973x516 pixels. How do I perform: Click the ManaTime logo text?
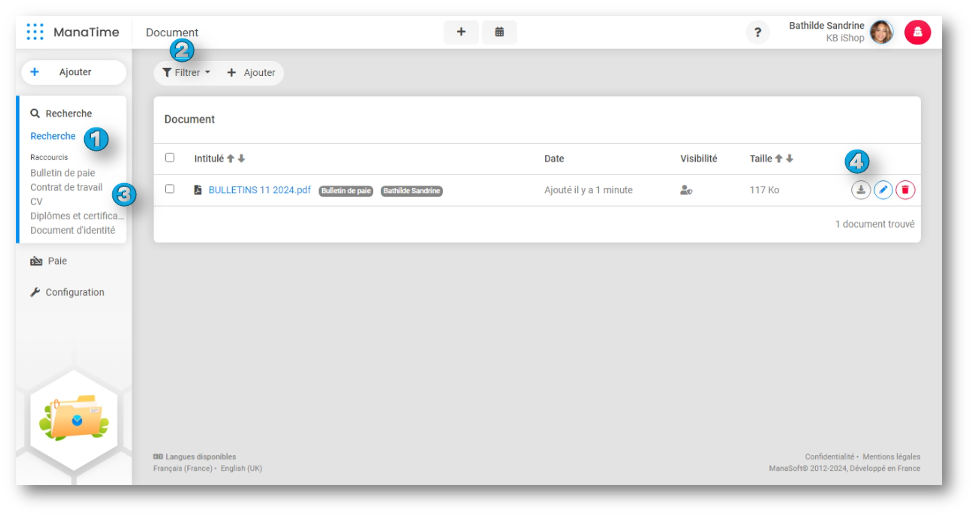(x=86, y=32)
